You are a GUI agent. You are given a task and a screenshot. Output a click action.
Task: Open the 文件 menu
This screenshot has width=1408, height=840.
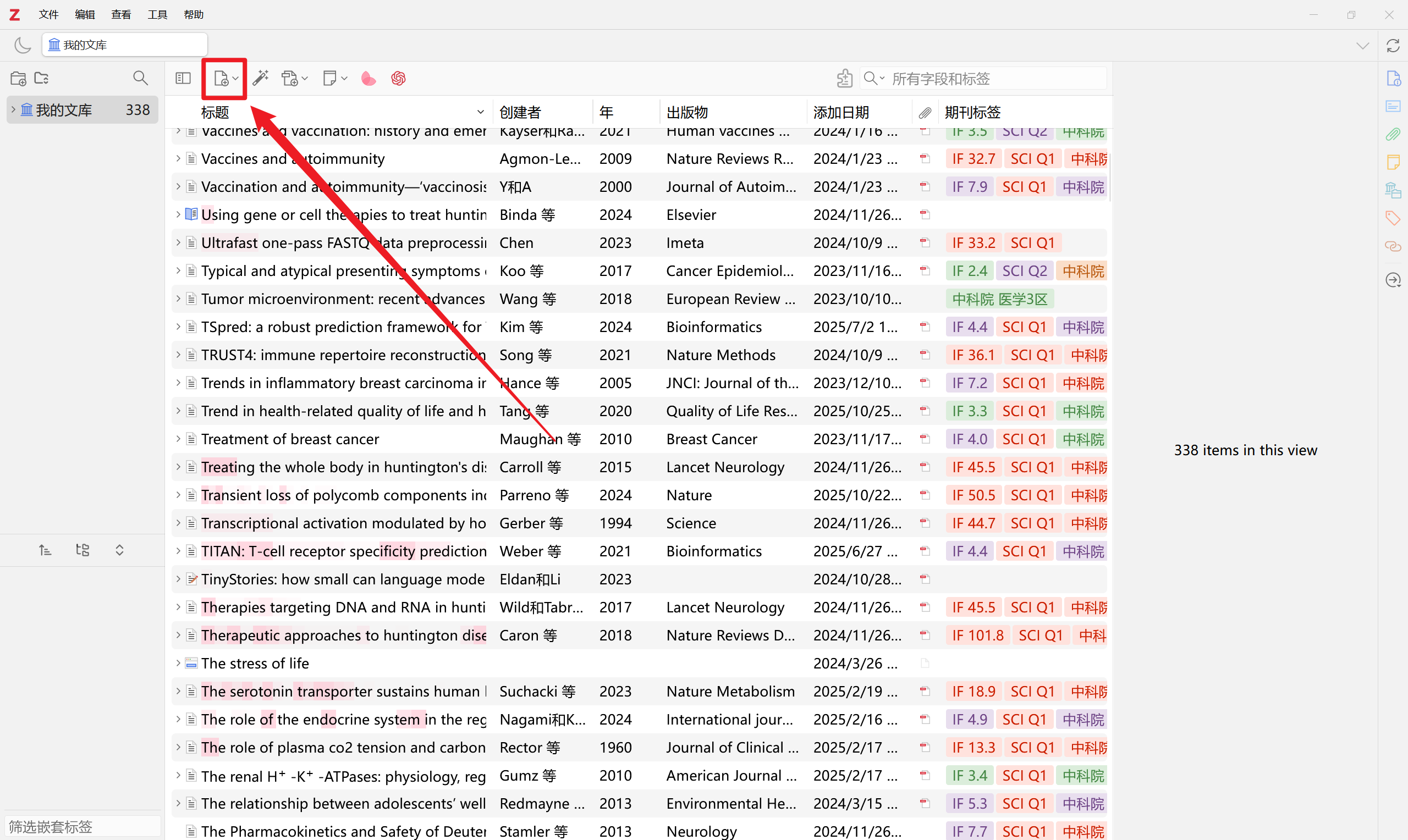pyautogui.click(x=48, y=14)
